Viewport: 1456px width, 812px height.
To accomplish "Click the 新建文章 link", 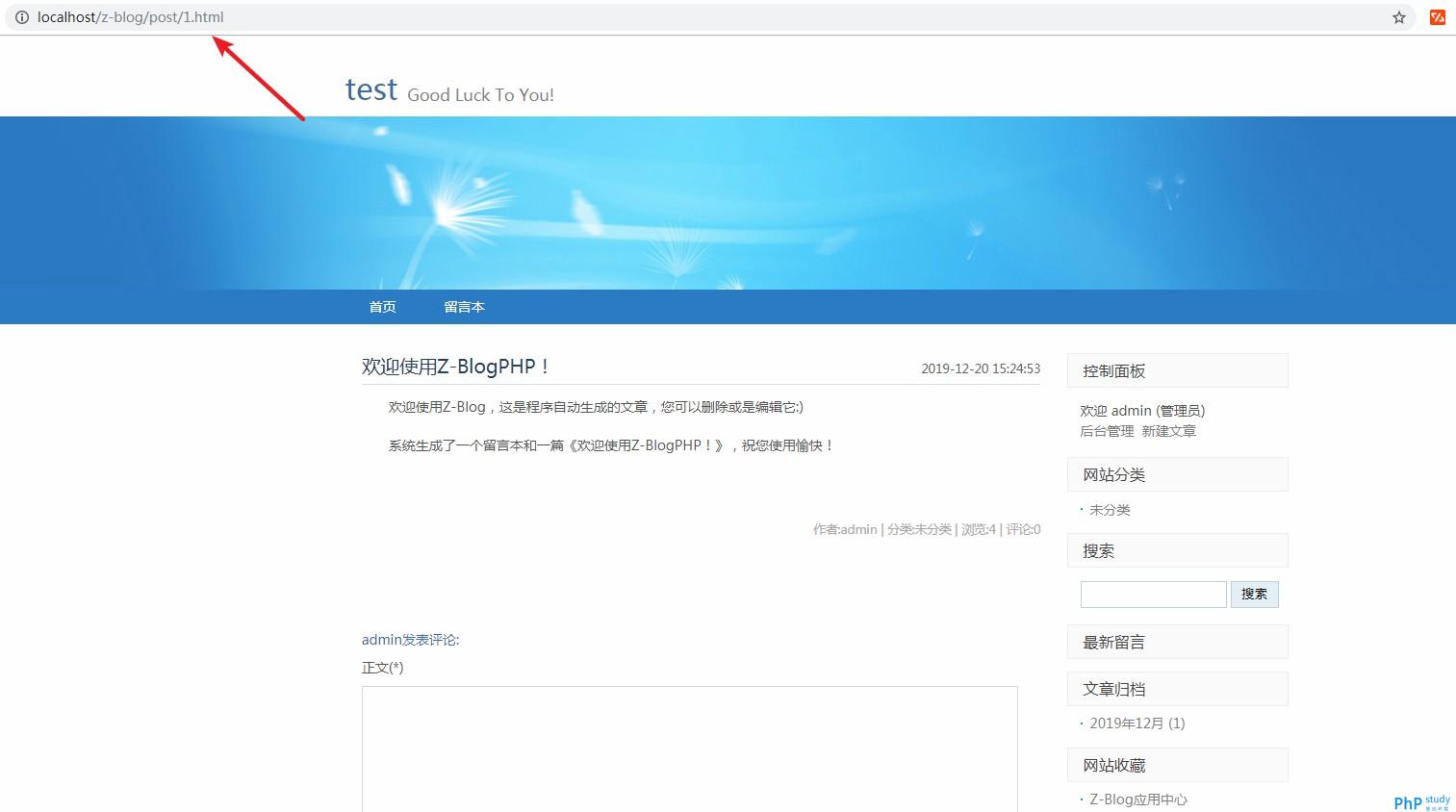I will [x=1168, y=431].
